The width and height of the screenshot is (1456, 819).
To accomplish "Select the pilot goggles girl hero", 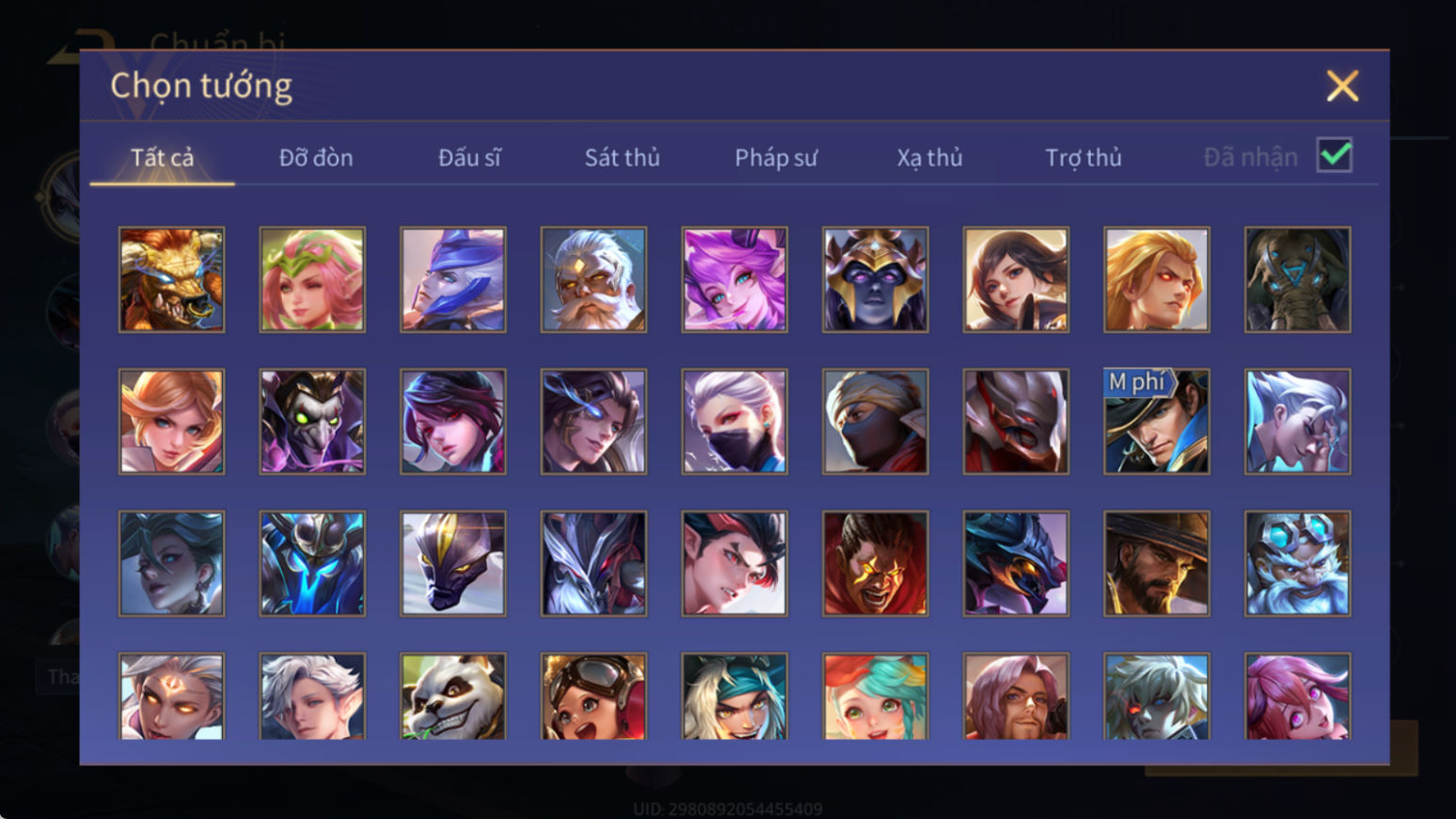I will [x=593, y=696].
